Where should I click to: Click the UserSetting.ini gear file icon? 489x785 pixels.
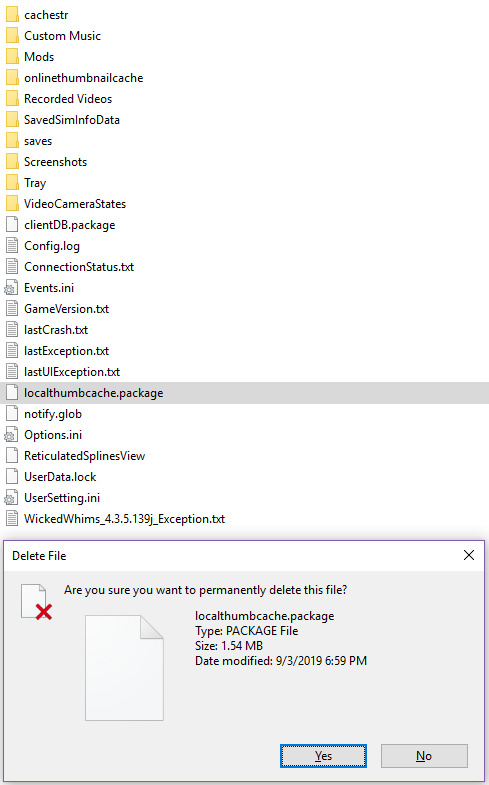click(11, 498)
